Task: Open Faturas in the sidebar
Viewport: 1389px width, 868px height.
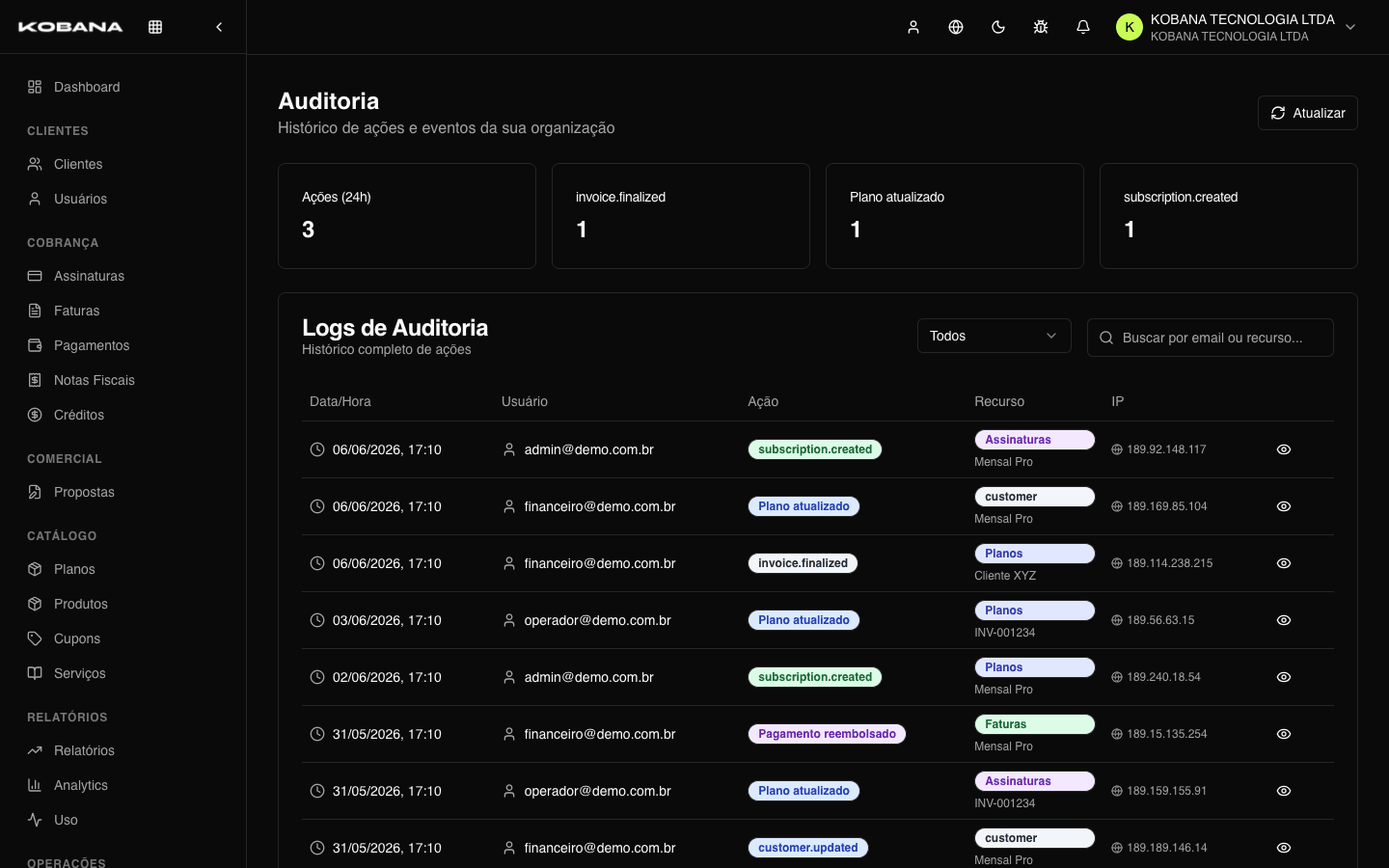Action: pyautogui.click(x=123, y=311)
